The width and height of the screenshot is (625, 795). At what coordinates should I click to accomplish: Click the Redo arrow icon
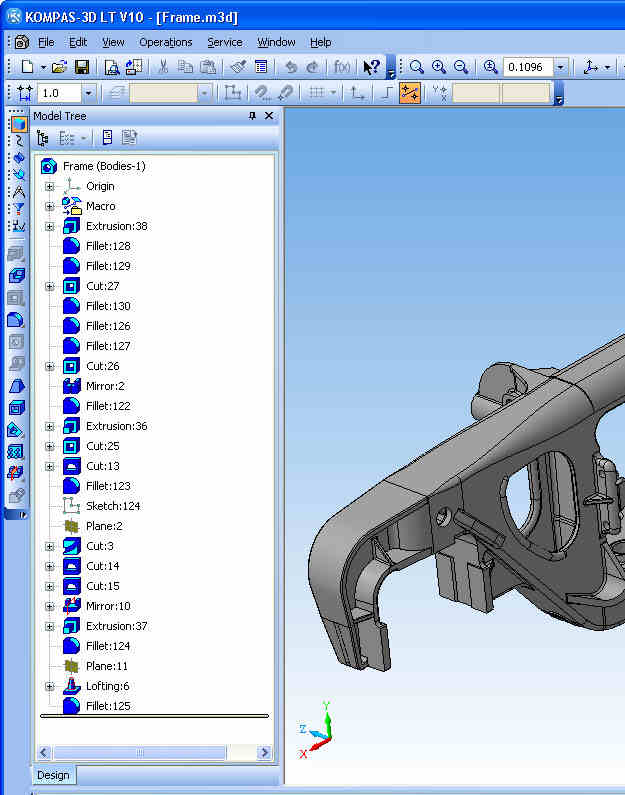click(x=313, y=66)
